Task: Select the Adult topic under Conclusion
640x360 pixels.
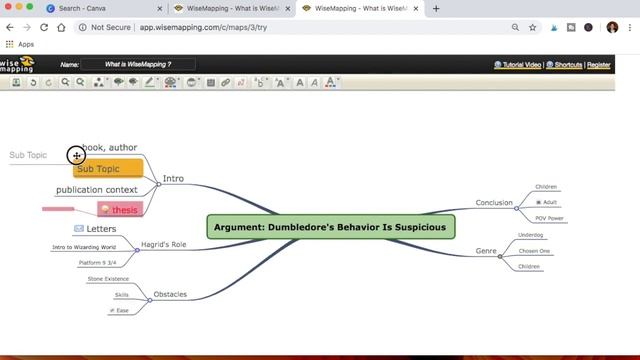Action: [x=550, y=202]
